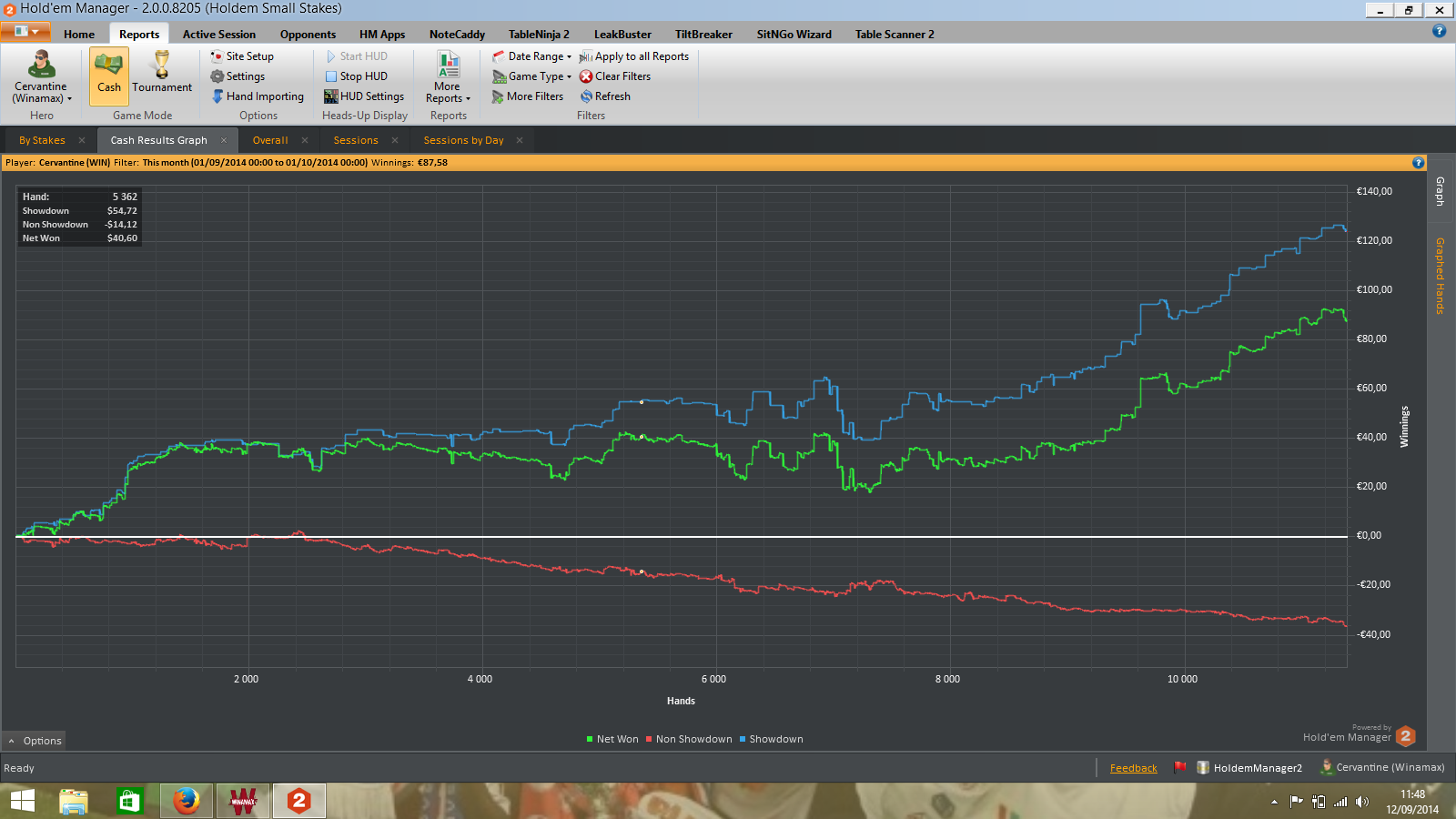The width and height of the screenshot is (1456, 819).
Task: Open More Filters
Action: point(527,96)
